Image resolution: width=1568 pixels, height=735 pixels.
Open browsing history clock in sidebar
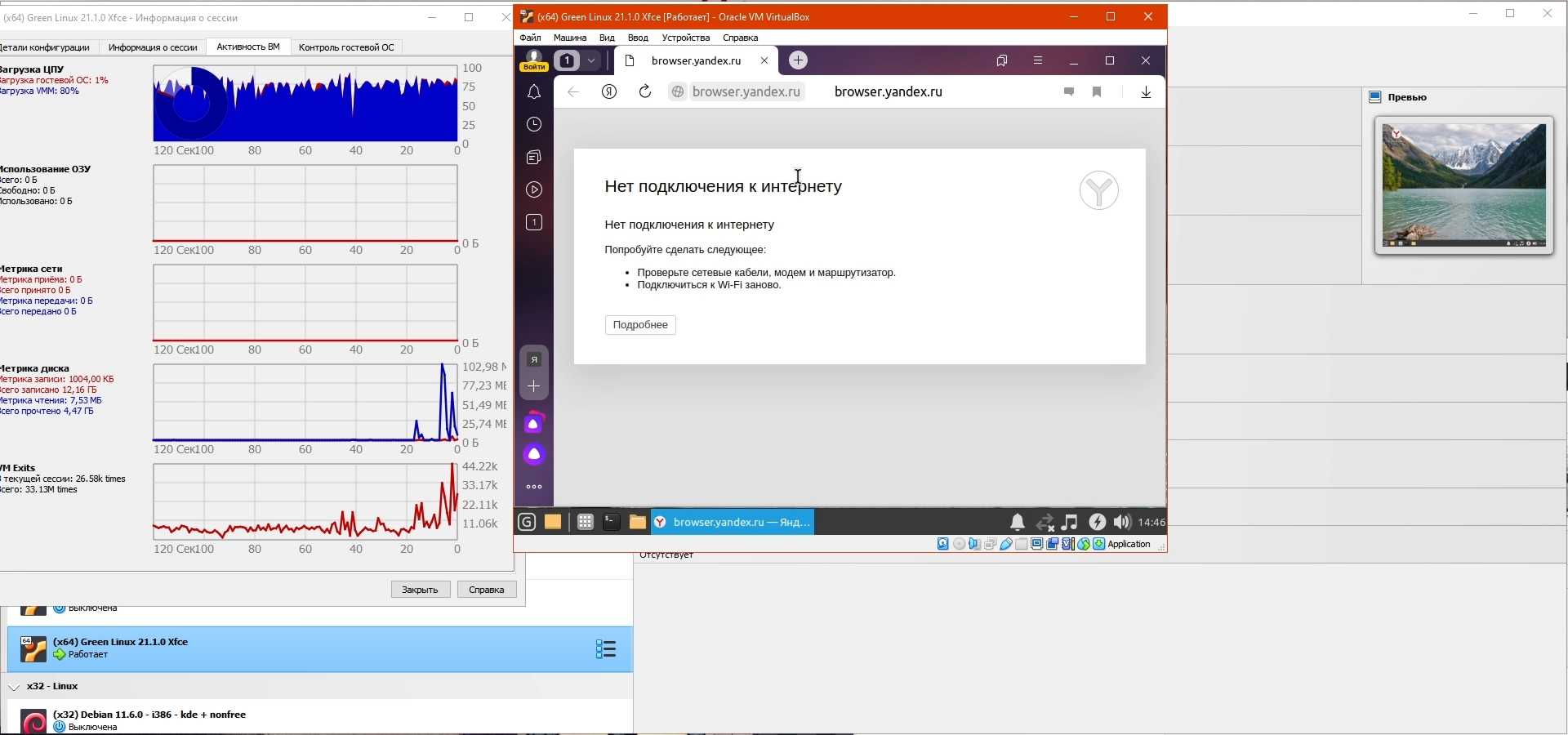[534, 124]
